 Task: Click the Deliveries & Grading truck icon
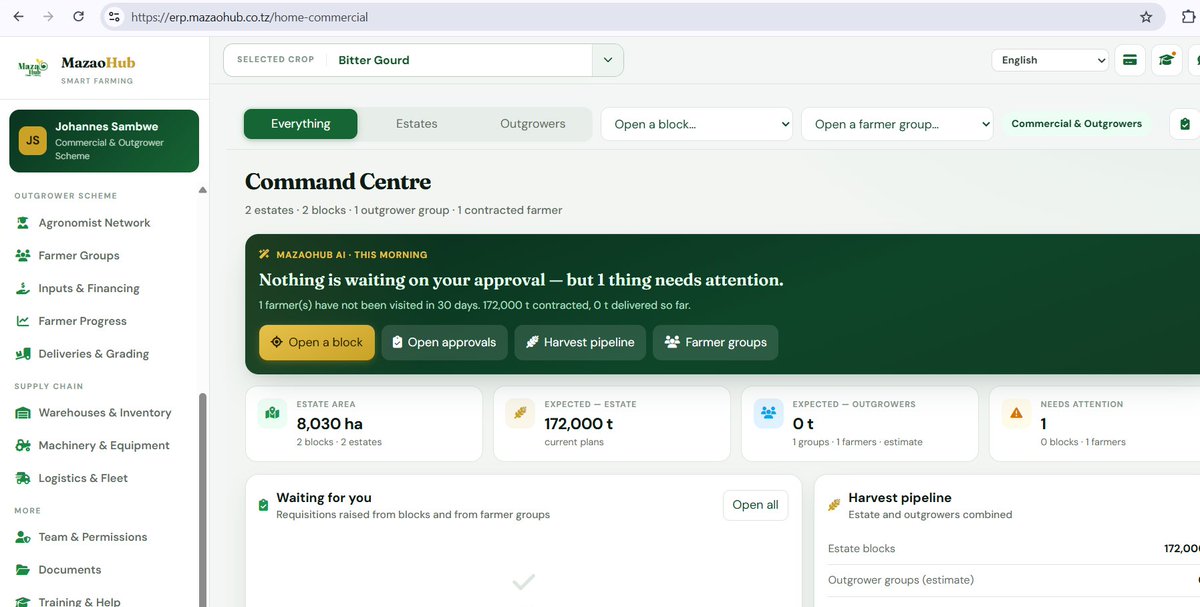(x=23, y=354)
